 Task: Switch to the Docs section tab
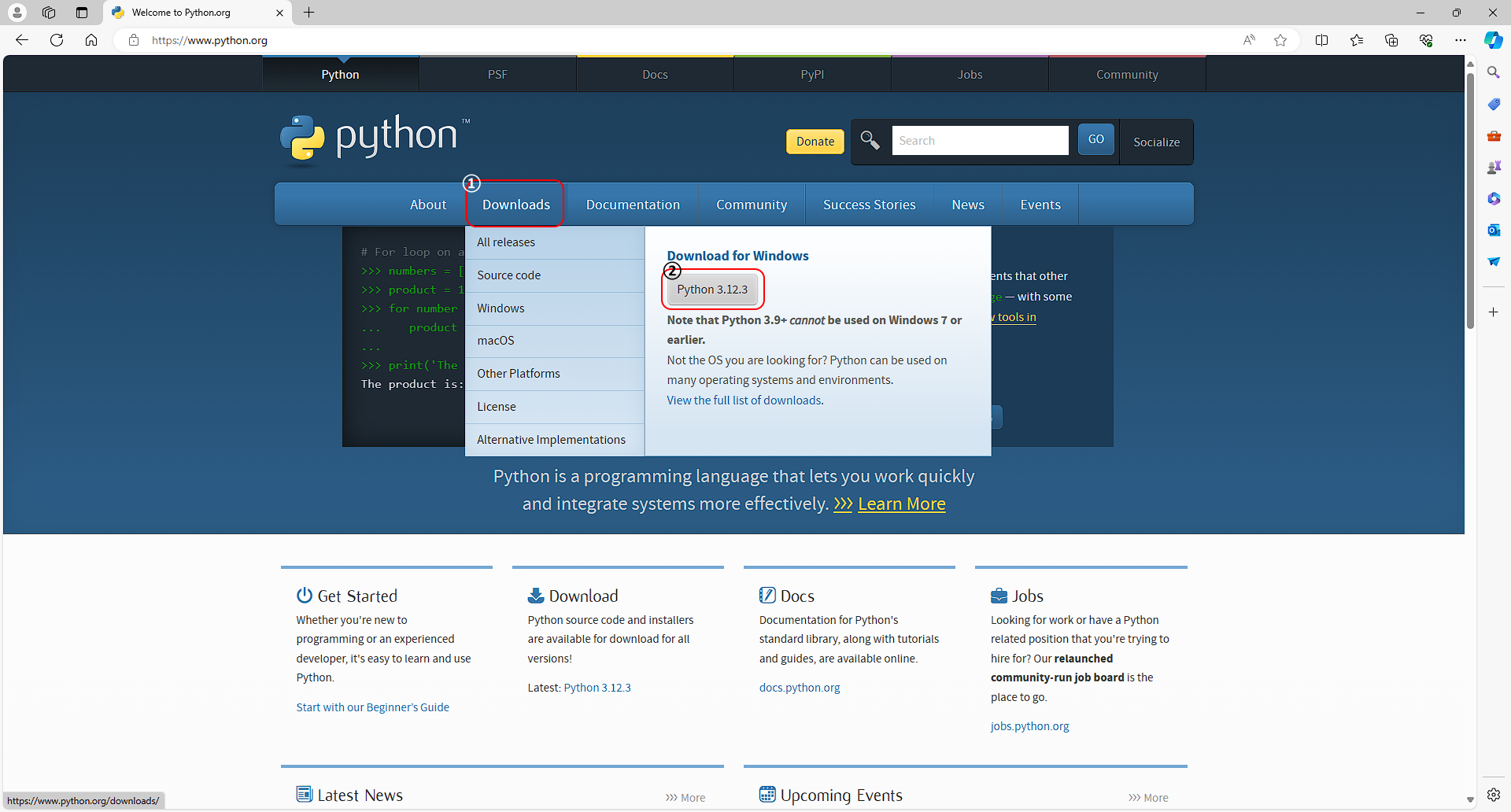click(655, 74)
